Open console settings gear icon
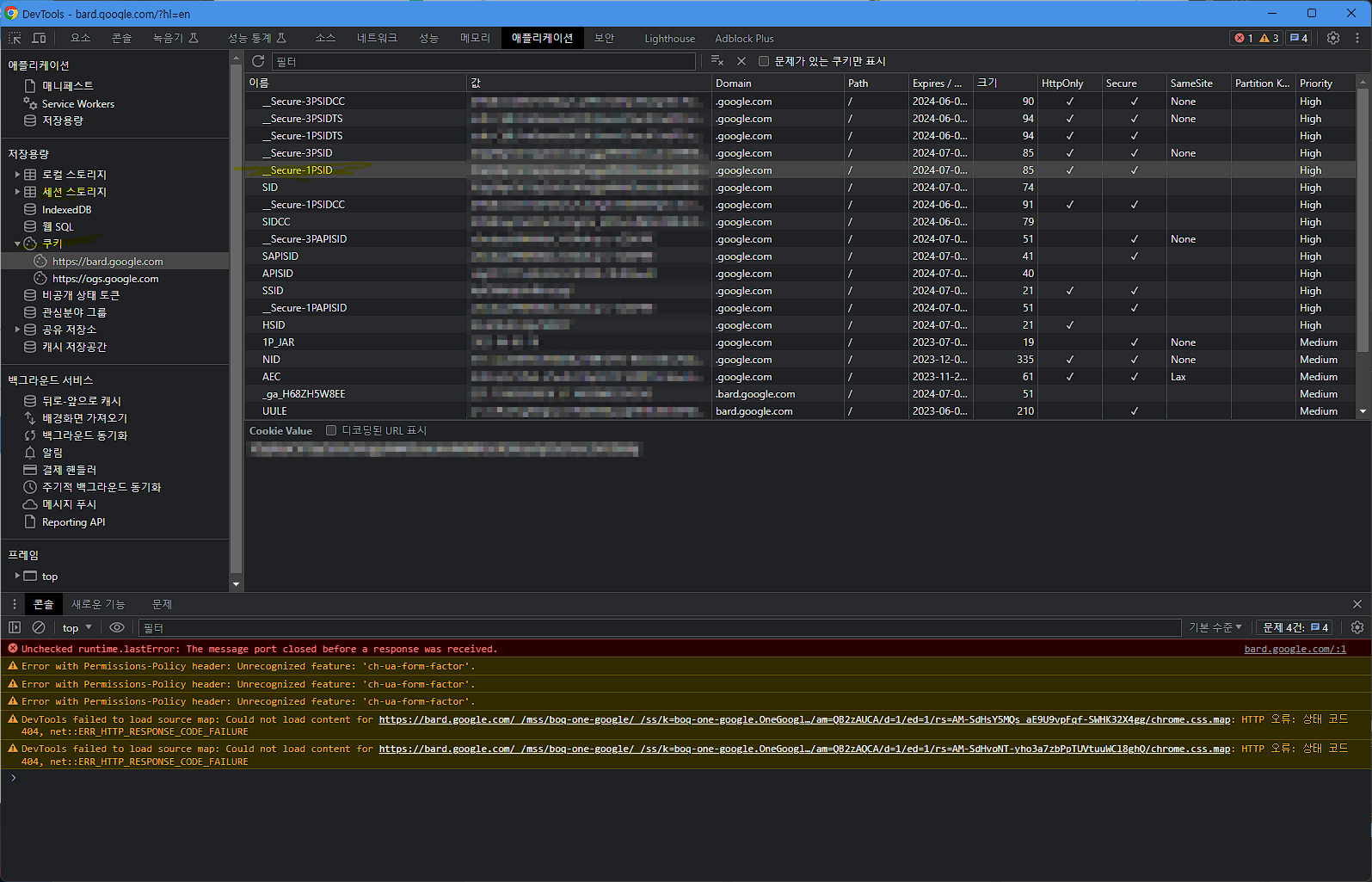1372x882 pixels. 1357,627
